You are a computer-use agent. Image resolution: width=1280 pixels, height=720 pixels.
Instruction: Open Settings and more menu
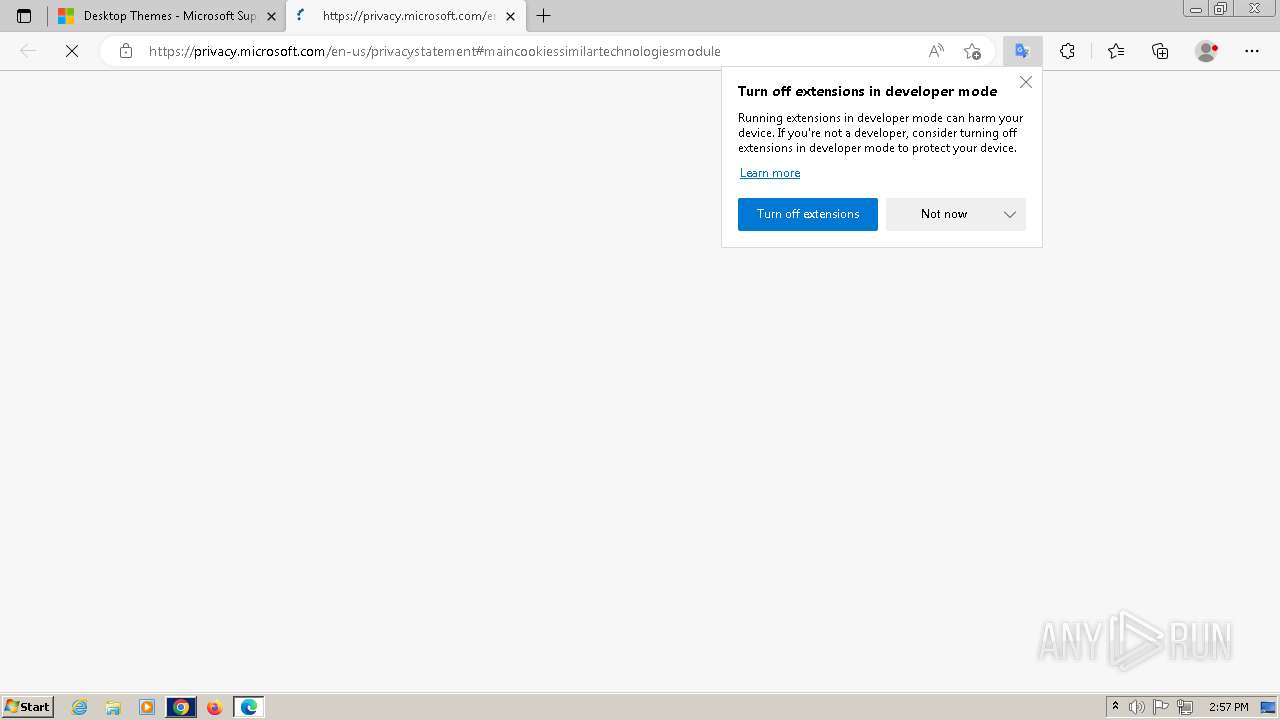[x=1252, y=51]
